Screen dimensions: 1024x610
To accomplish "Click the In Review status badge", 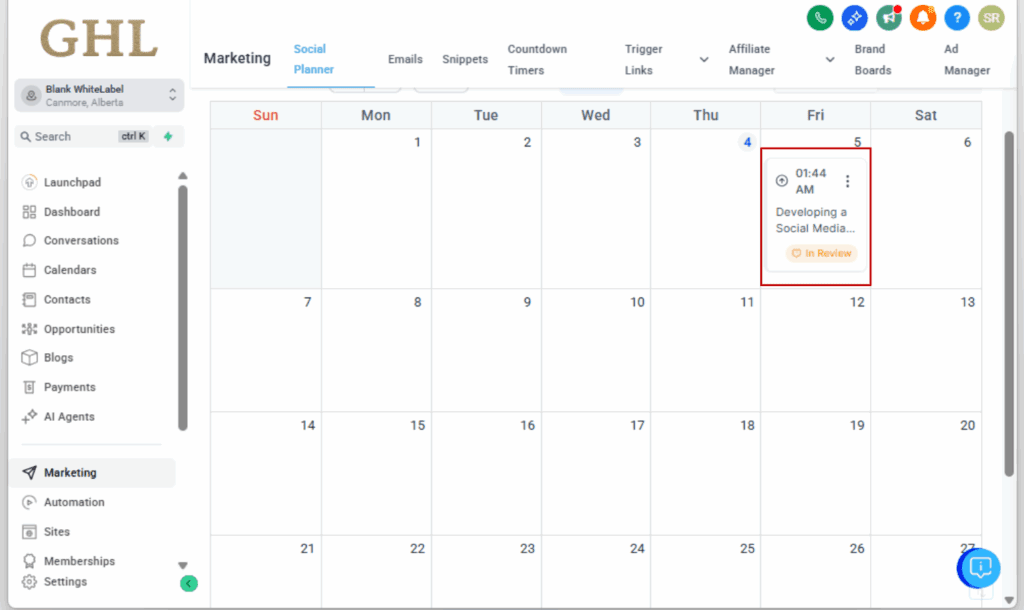I will [x=822, y=253].
